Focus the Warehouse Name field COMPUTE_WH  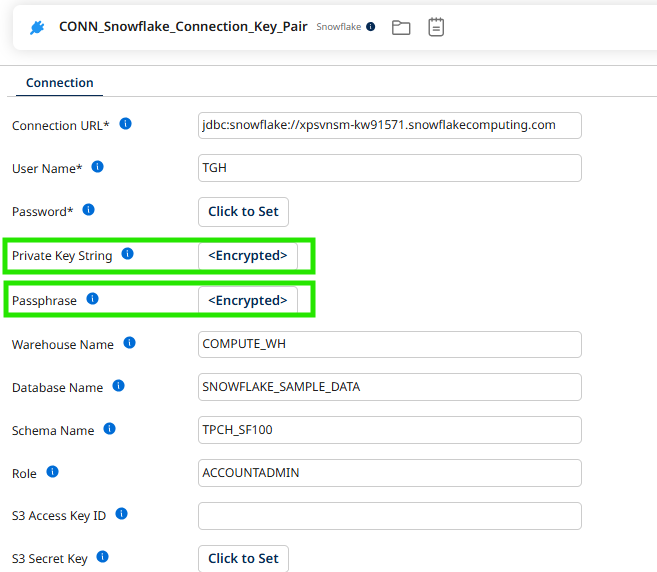coord(390,344)
